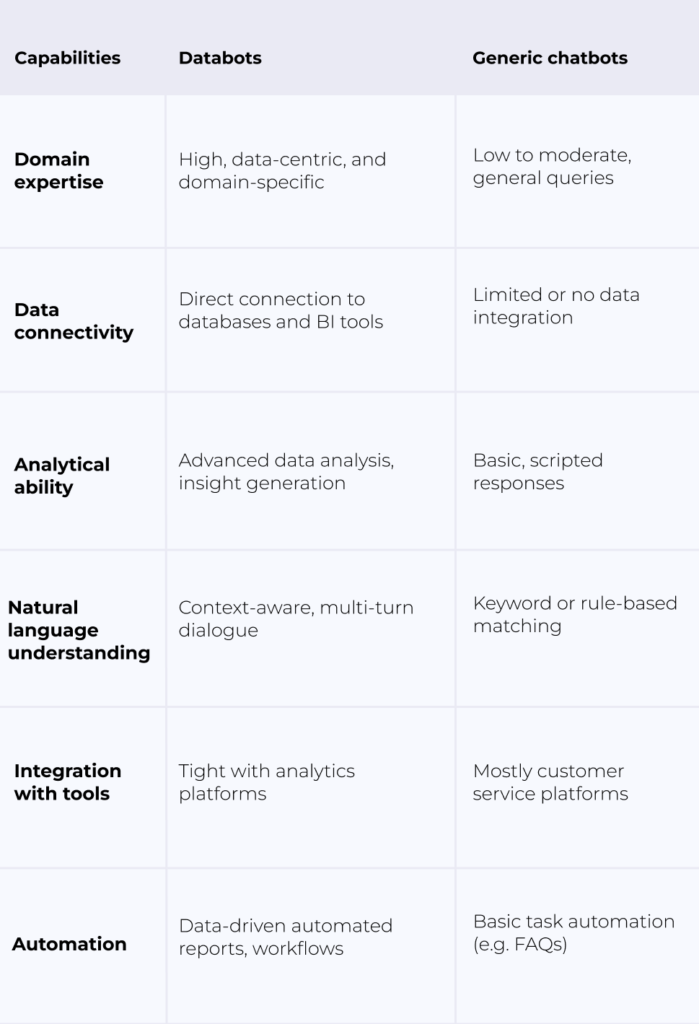Screen dimensions: 699x1024
Task: Click the Integration with tools row label
Action: (67, 782)
